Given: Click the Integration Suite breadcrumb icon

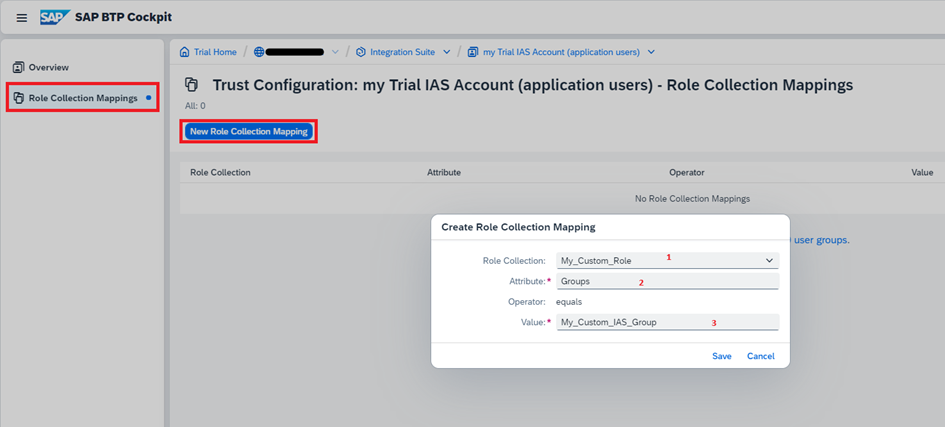Looking at the screenshot, I should pyautogui.click(x=361, y=52).
